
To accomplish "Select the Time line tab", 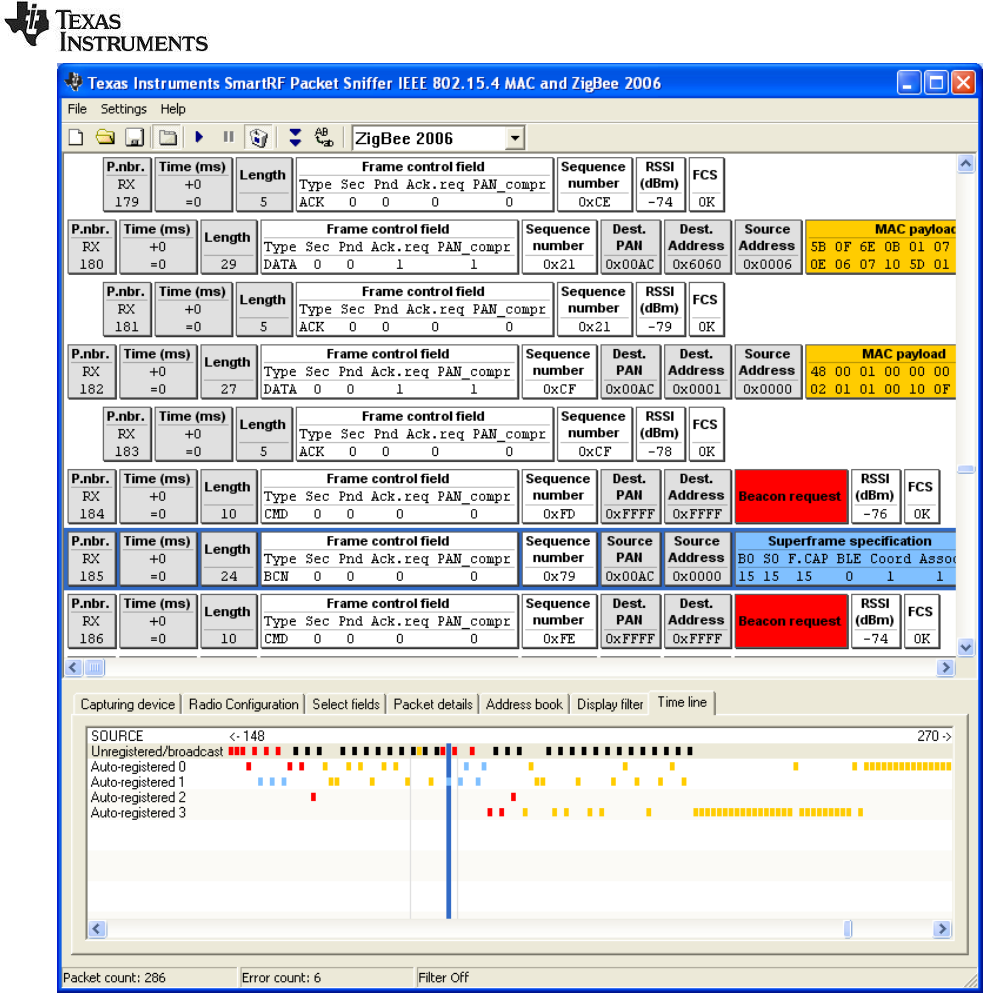I will point(682,702).
